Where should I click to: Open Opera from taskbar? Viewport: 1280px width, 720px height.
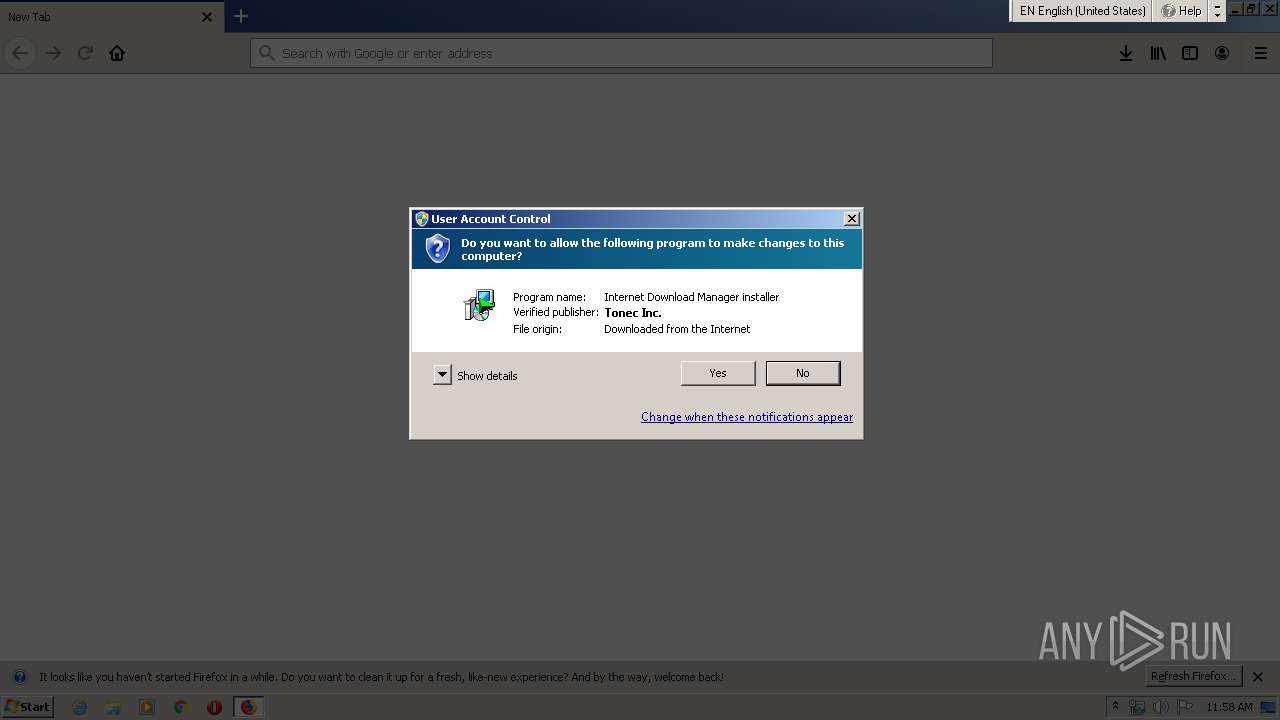click(214, 707)
